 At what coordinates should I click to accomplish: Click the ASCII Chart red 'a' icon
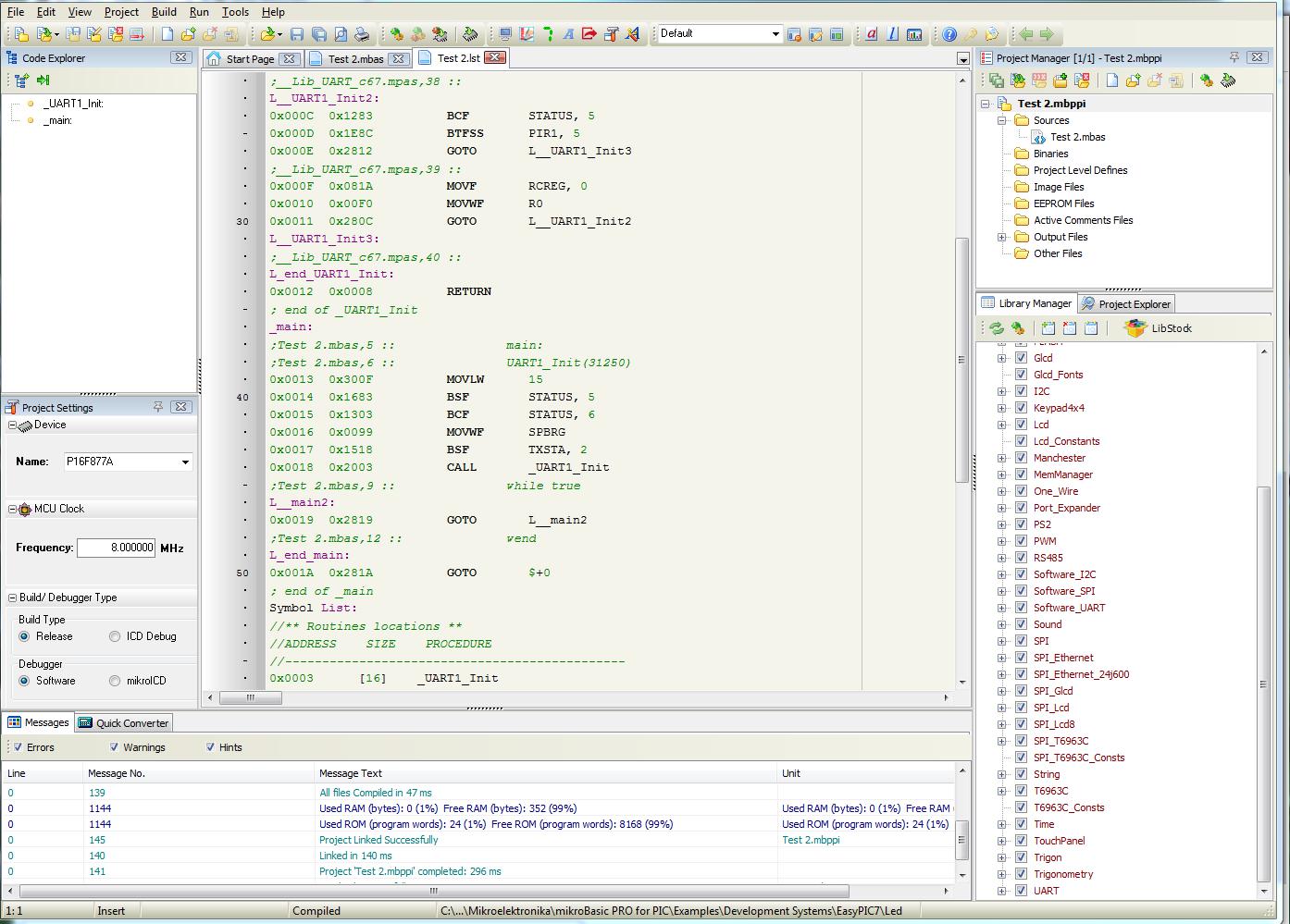pos(871,34)
